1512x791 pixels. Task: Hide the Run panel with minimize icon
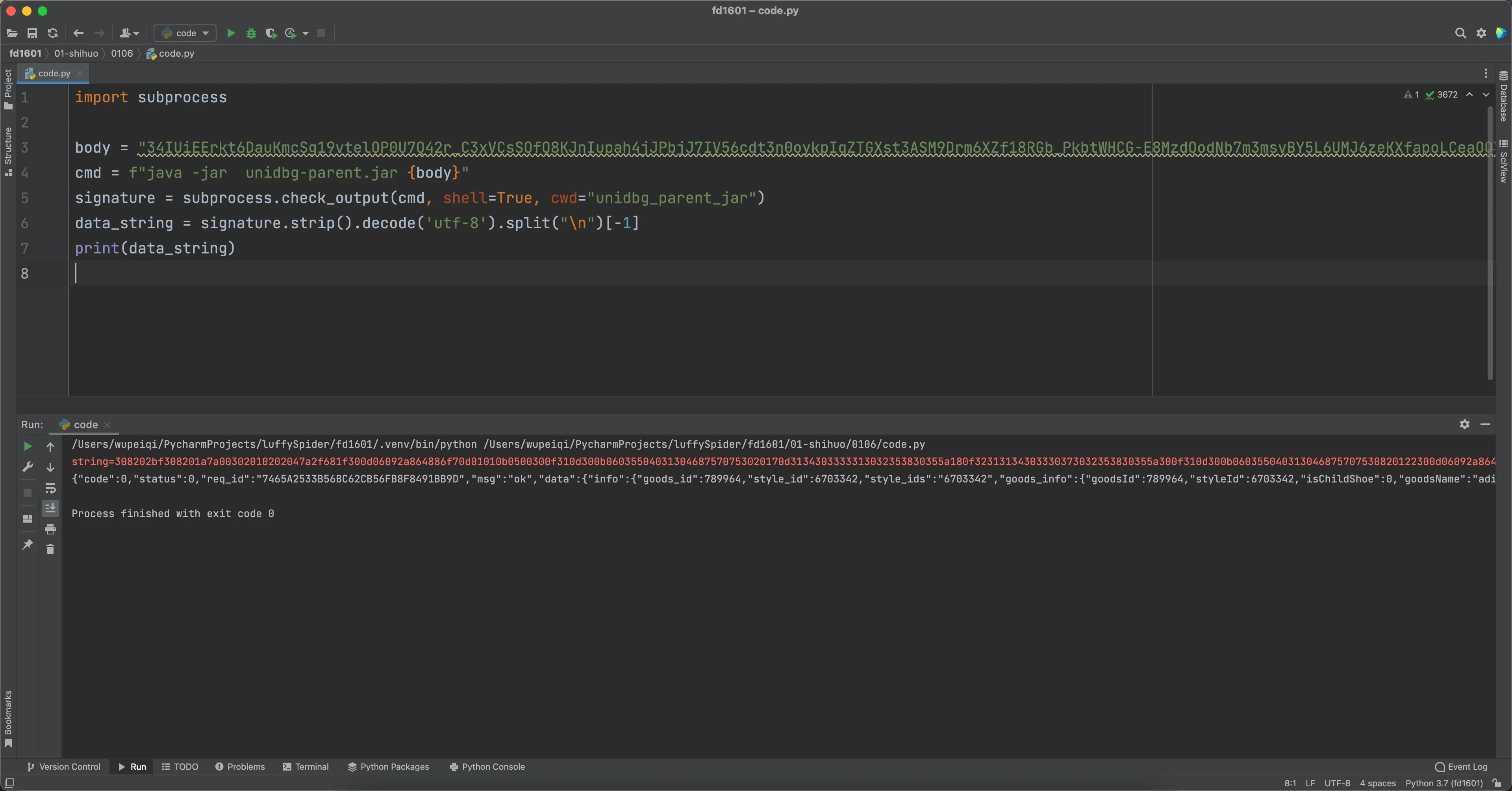point(1485,424)
